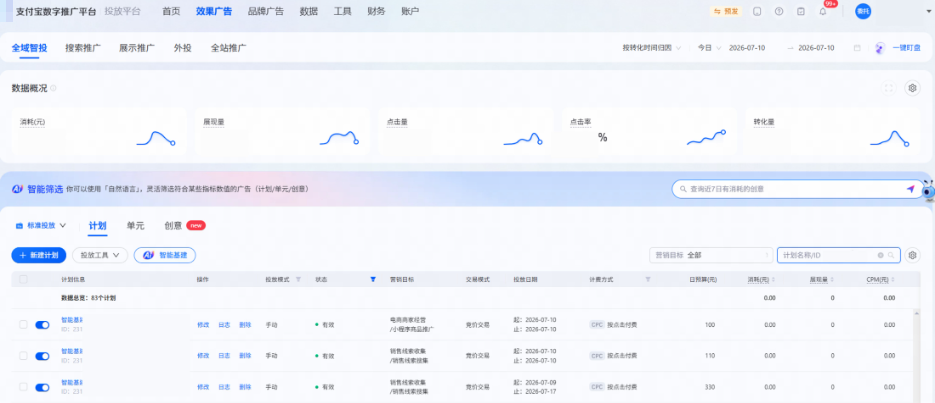The image size is (935, 403).
Task: Open the help question-mark icon
Action: coord(779,11)
